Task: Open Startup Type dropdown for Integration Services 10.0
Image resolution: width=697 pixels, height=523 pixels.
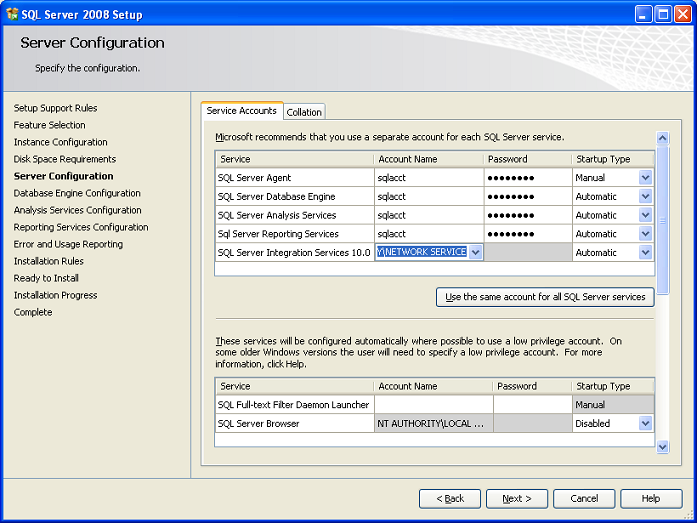Action: point(645,252)
